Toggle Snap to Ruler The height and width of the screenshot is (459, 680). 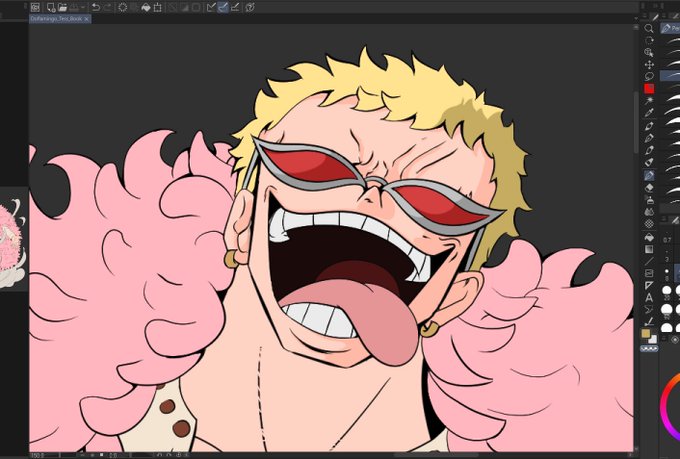point(211,7)
